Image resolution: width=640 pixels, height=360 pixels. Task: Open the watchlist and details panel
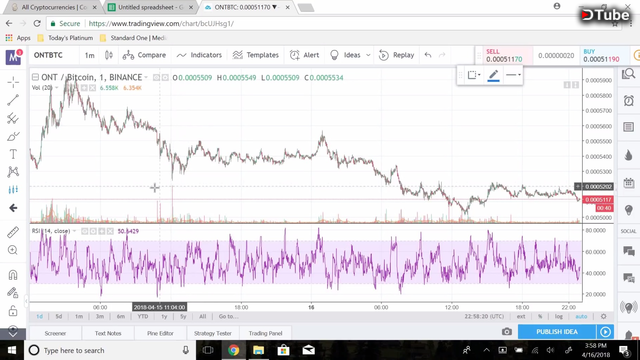(x=629, y=74)
